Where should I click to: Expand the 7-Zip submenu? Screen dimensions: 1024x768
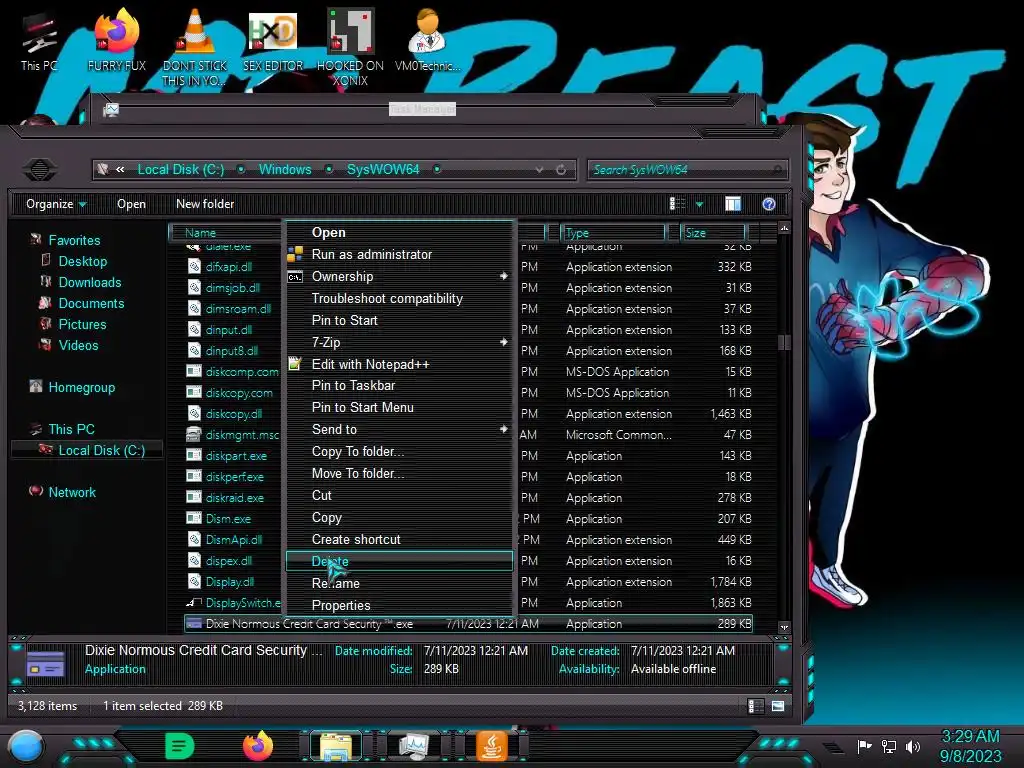[x=504, y=342]
